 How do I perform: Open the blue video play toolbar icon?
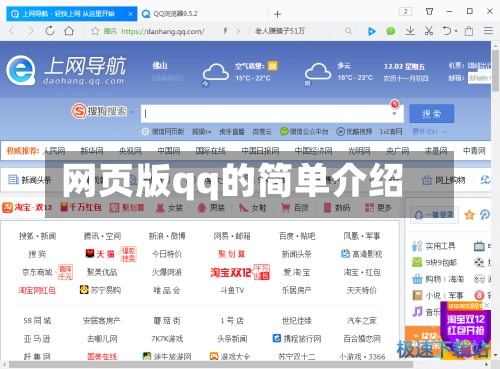(x=372, y=31)
